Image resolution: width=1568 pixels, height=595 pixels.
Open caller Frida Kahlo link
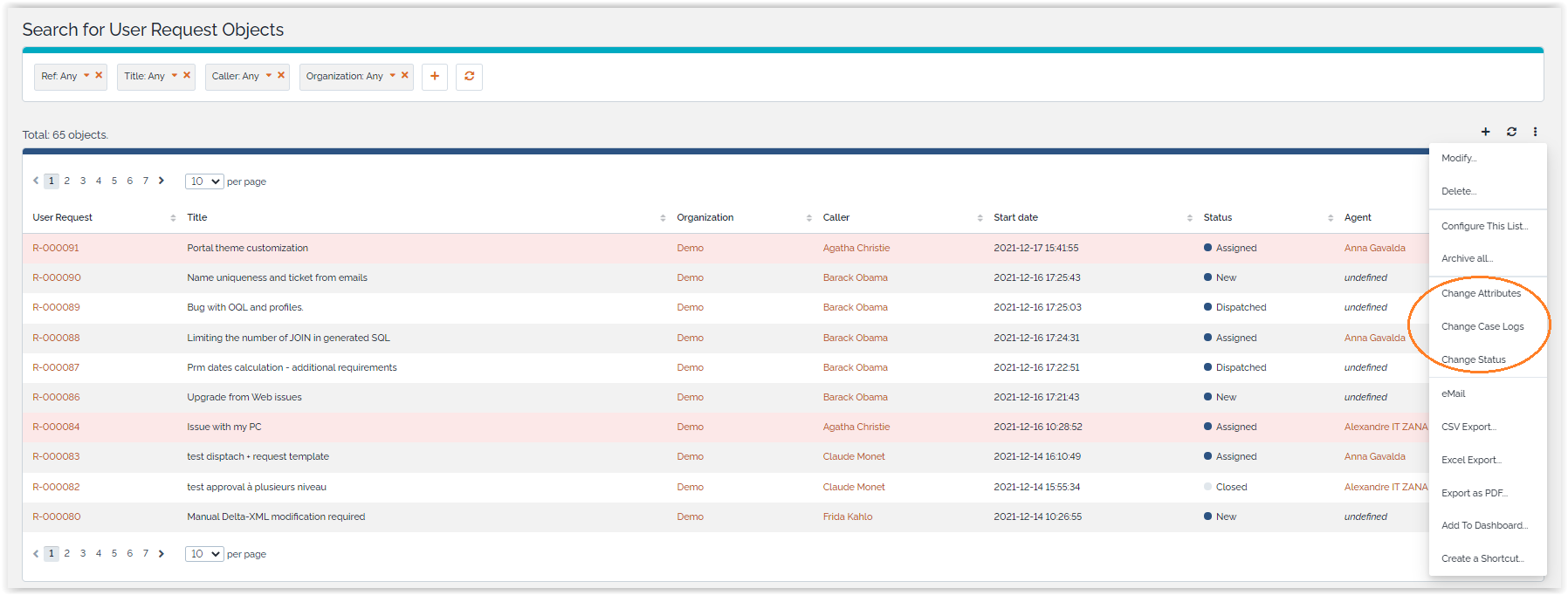[x=847, y=516]
